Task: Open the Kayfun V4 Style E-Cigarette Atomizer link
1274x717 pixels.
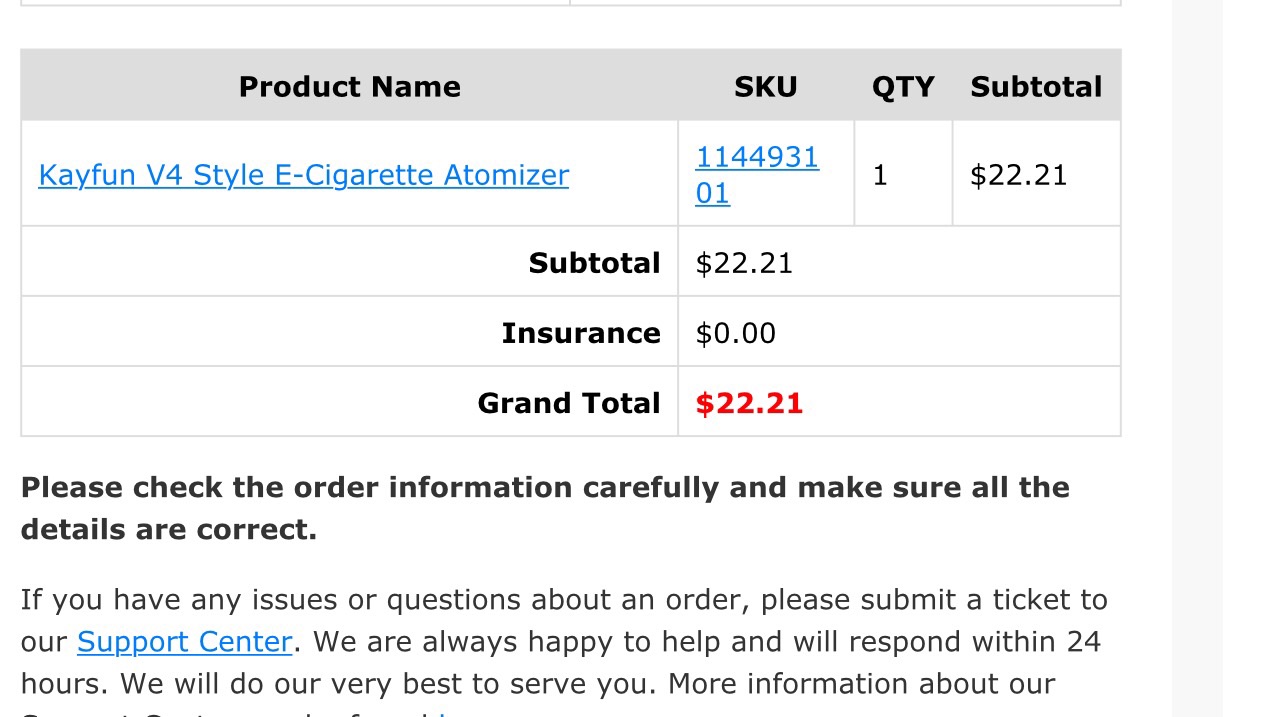Action: (x=303, y=175)
